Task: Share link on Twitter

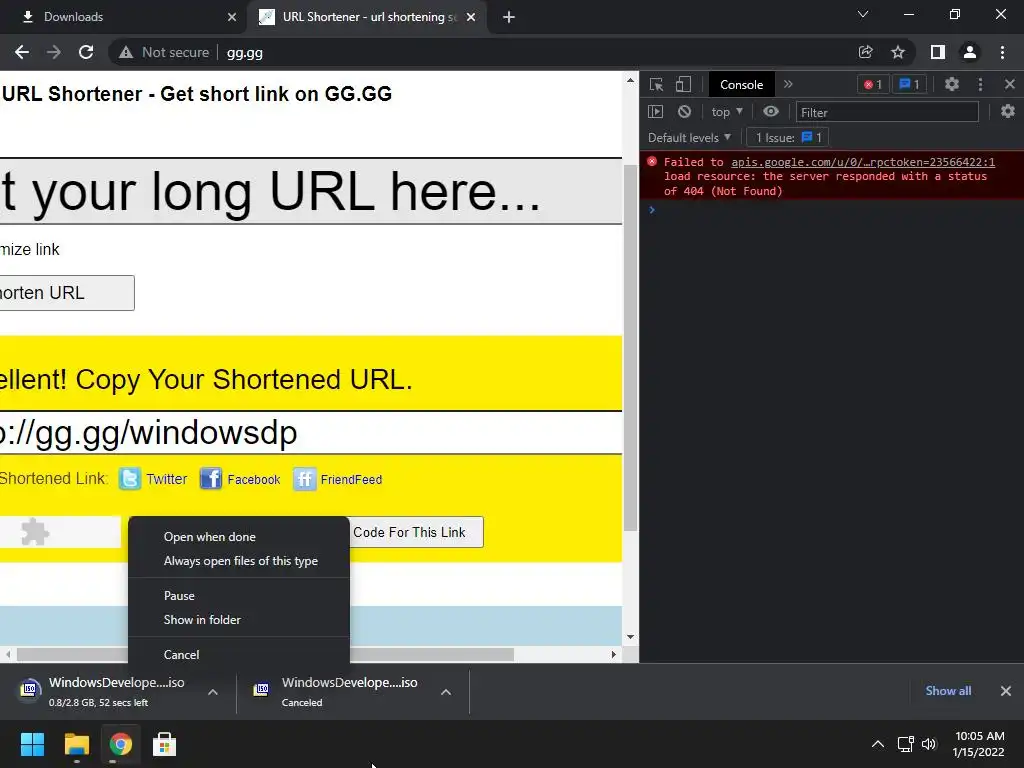Action: (x=153, y=479)
